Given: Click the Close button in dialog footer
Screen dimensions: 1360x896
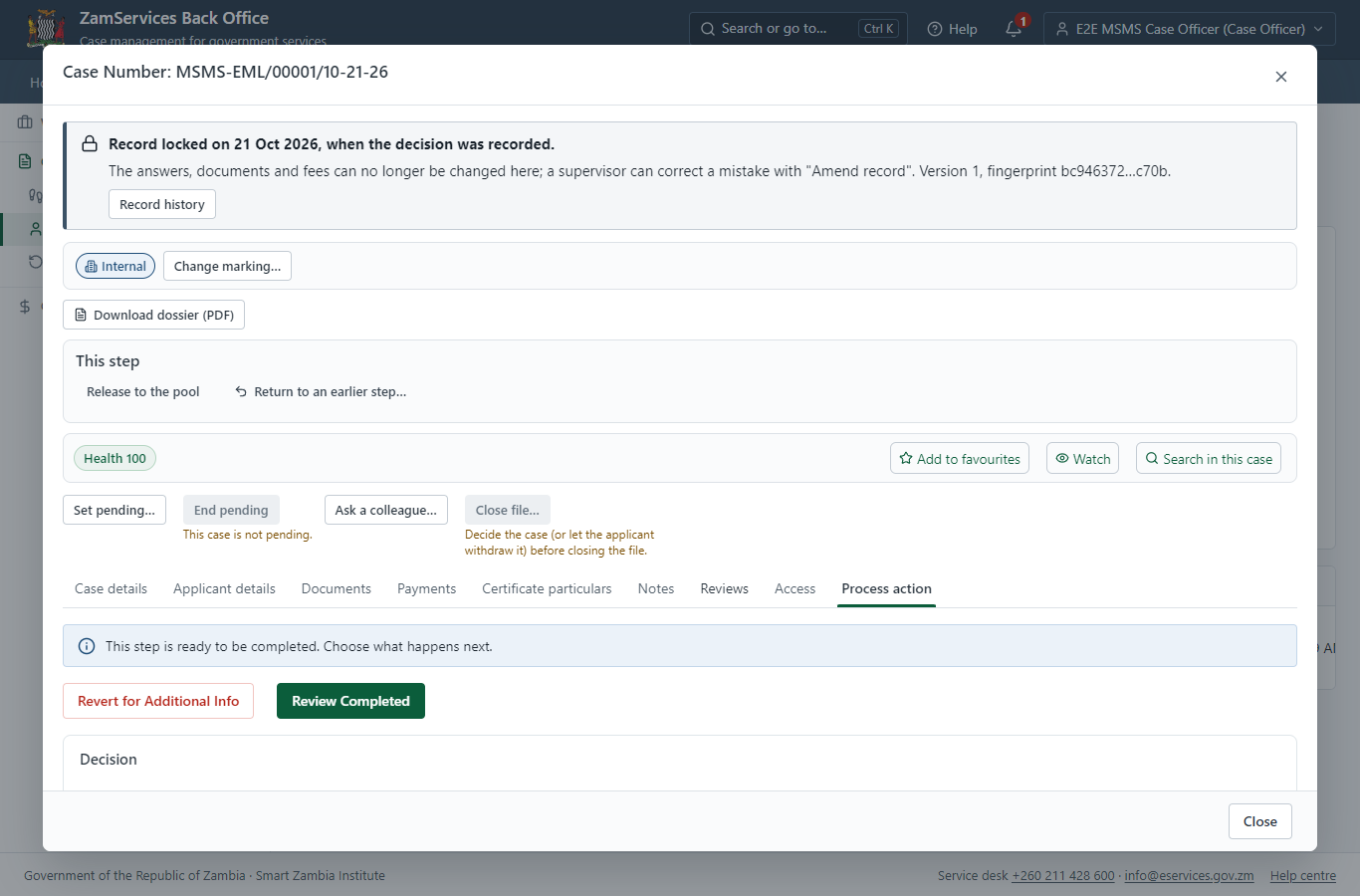Looking at the screenshot, I should (x=1259, y=821).
